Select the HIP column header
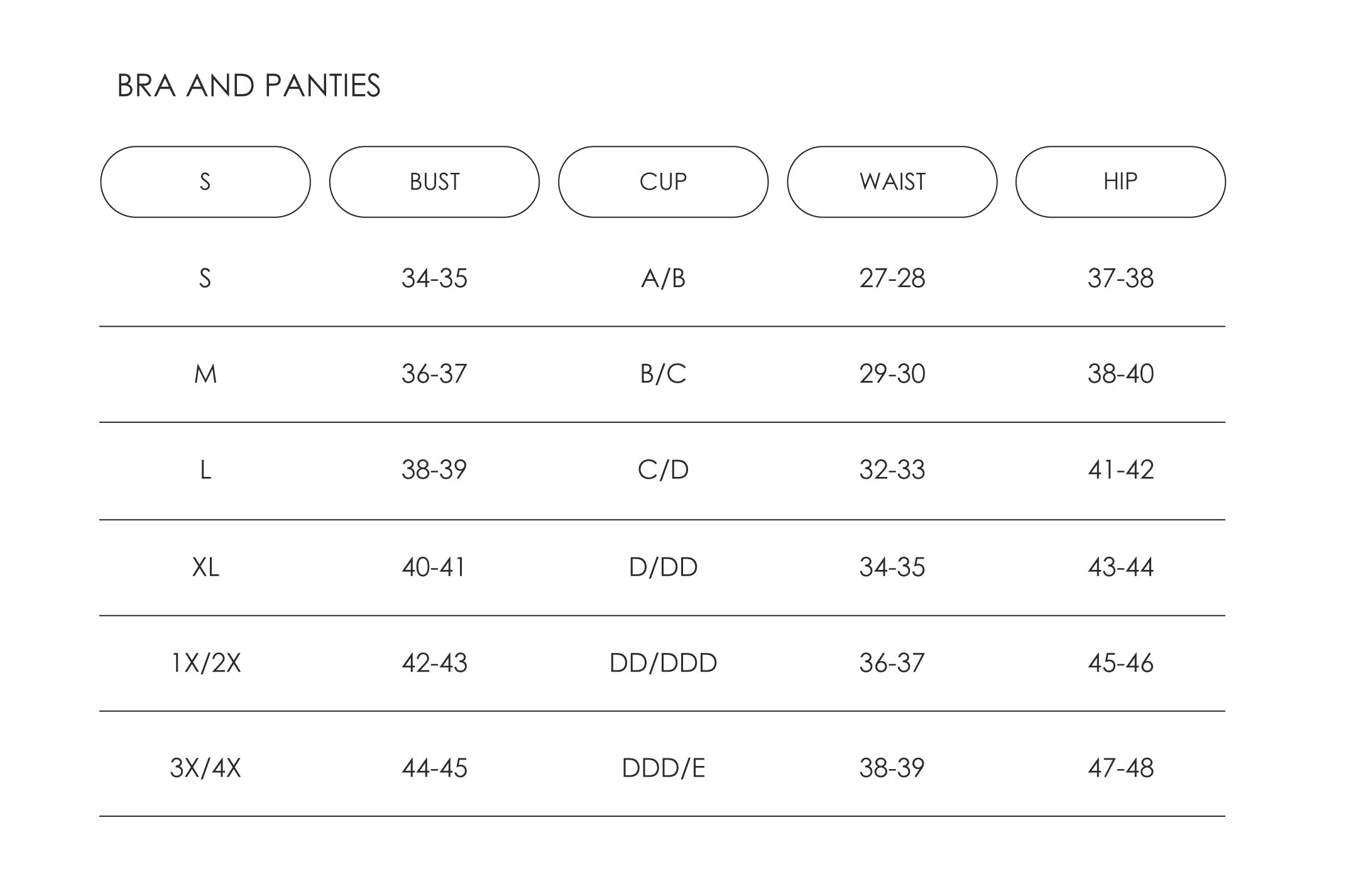This screenshot has height=896, width=1346. (x=1120, y=182)
